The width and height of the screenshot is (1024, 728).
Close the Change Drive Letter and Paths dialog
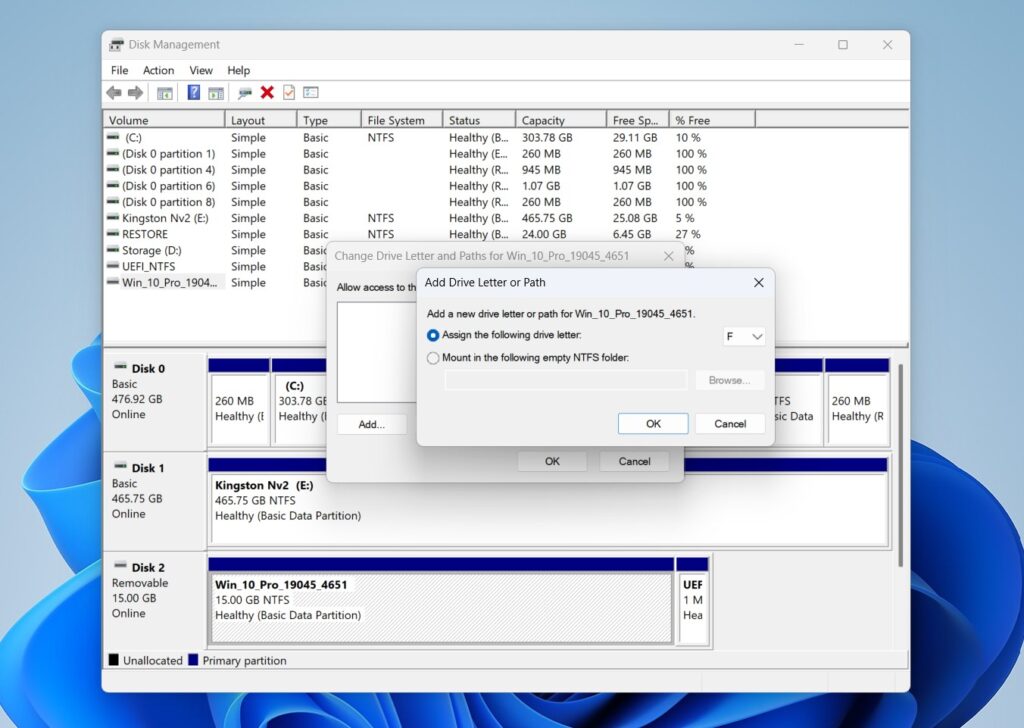(668, 256)
